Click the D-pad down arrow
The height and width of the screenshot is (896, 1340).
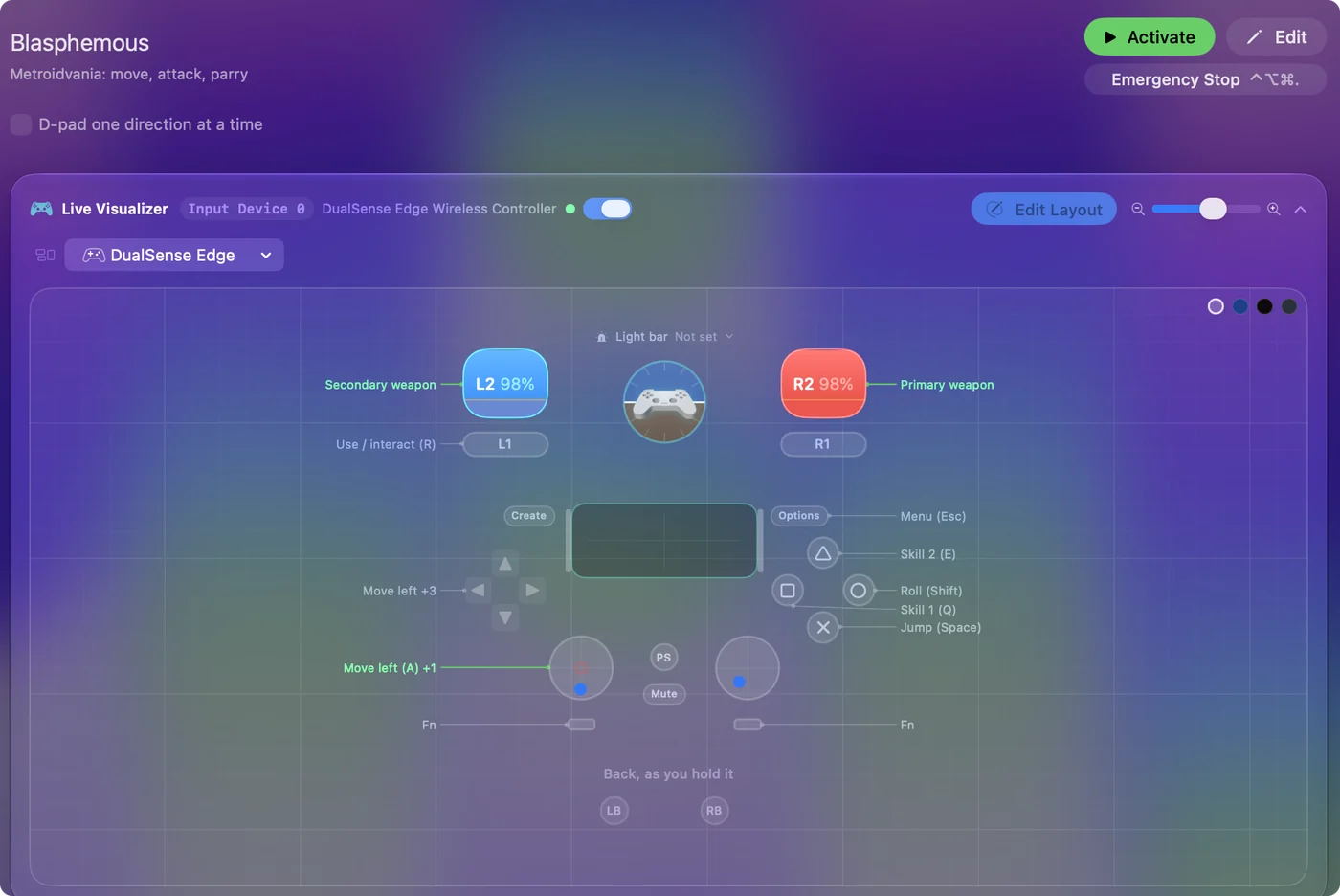(505, 617)
